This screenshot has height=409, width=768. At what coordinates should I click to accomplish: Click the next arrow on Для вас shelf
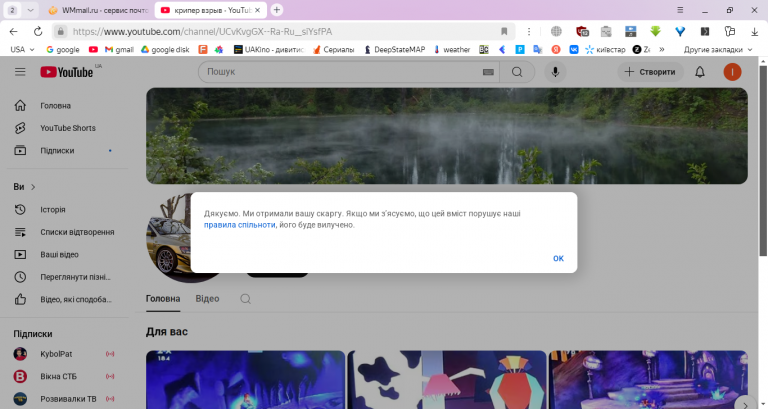[745, 403]
